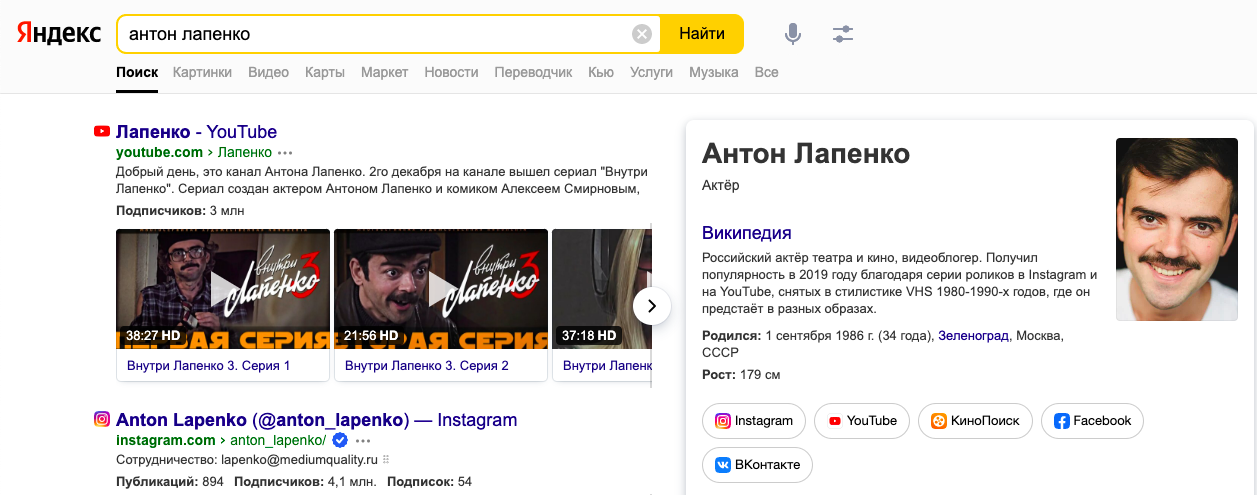Open the 37:18 HD video thumbnail
1257x495 pixels.
coord(602,290)
